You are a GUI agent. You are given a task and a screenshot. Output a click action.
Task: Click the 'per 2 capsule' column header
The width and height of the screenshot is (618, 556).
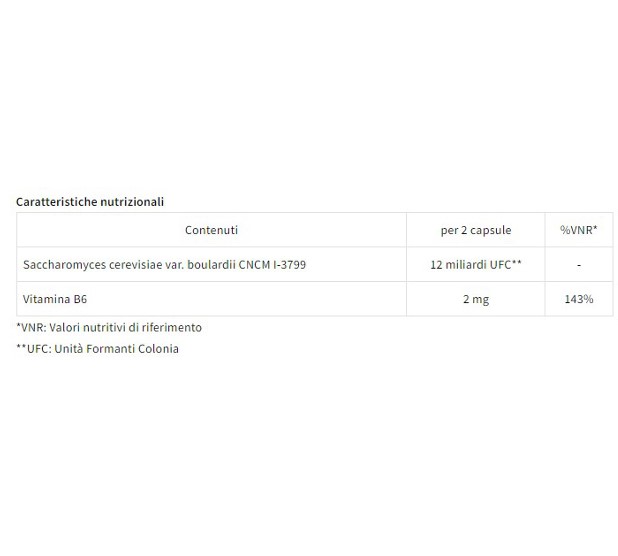(476, 230)
